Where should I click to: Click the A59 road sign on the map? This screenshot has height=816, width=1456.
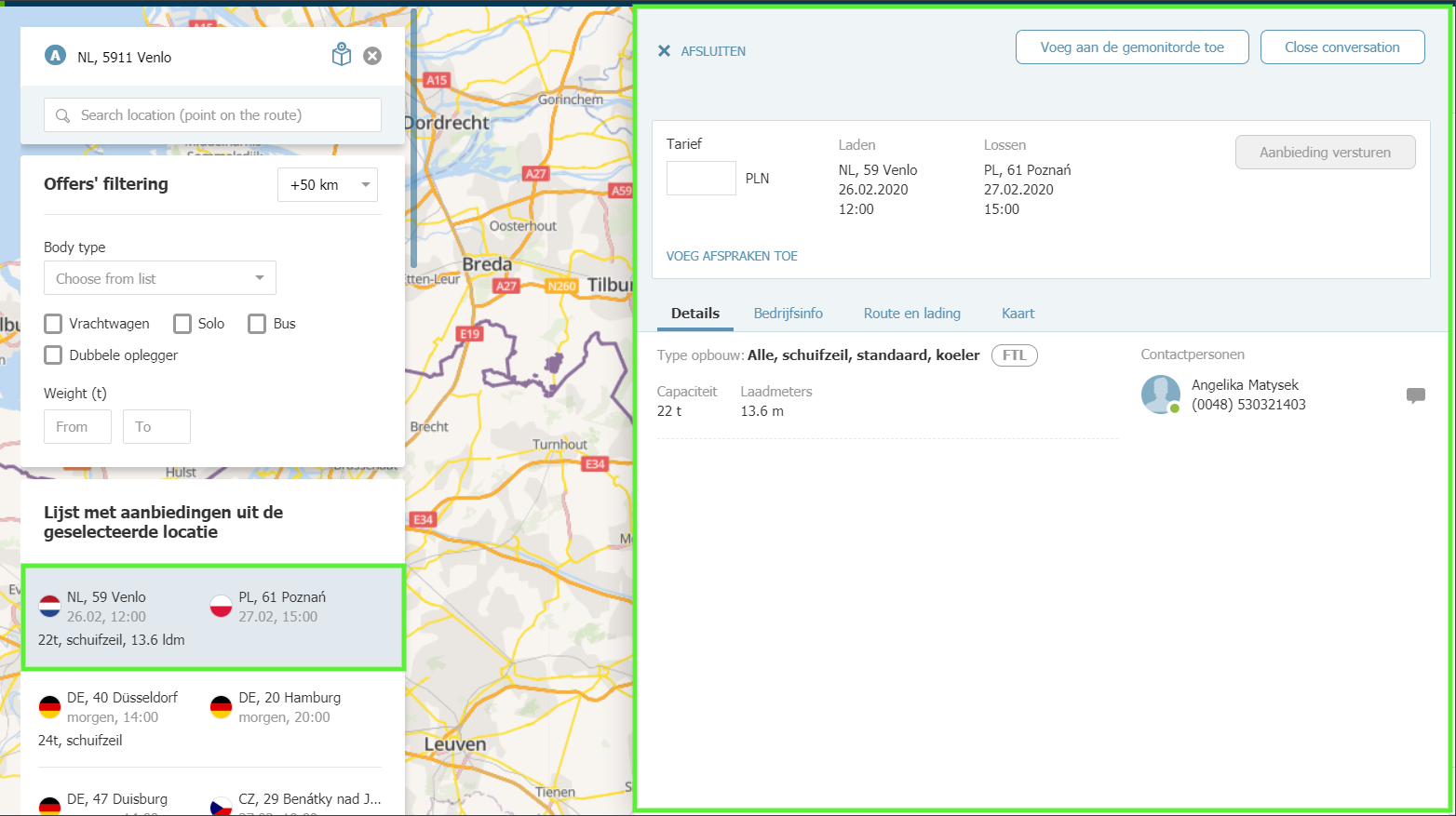tap(621, 191)
